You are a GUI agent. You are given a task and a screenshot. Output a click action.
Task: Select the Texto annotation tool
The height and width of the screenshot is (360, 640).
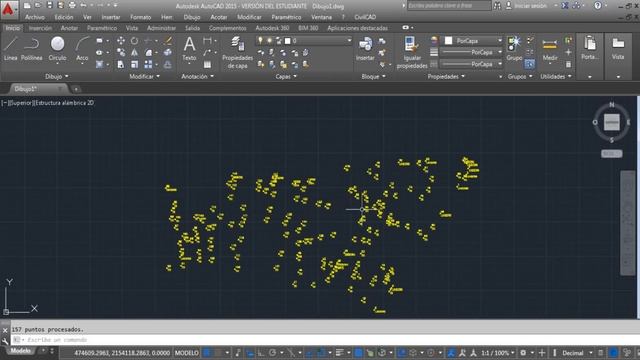189,48
